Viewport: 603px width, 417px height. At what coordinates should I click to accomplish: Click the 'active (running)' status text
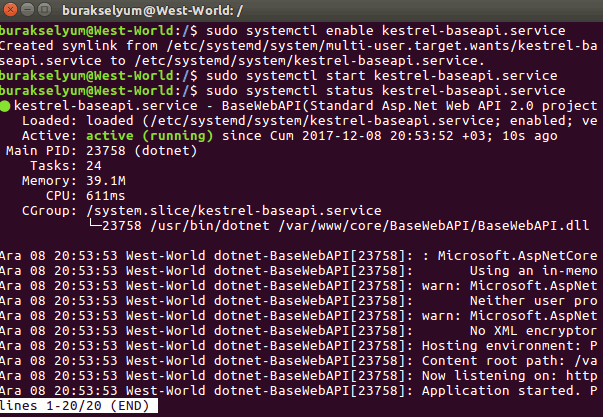pos(149,136)
